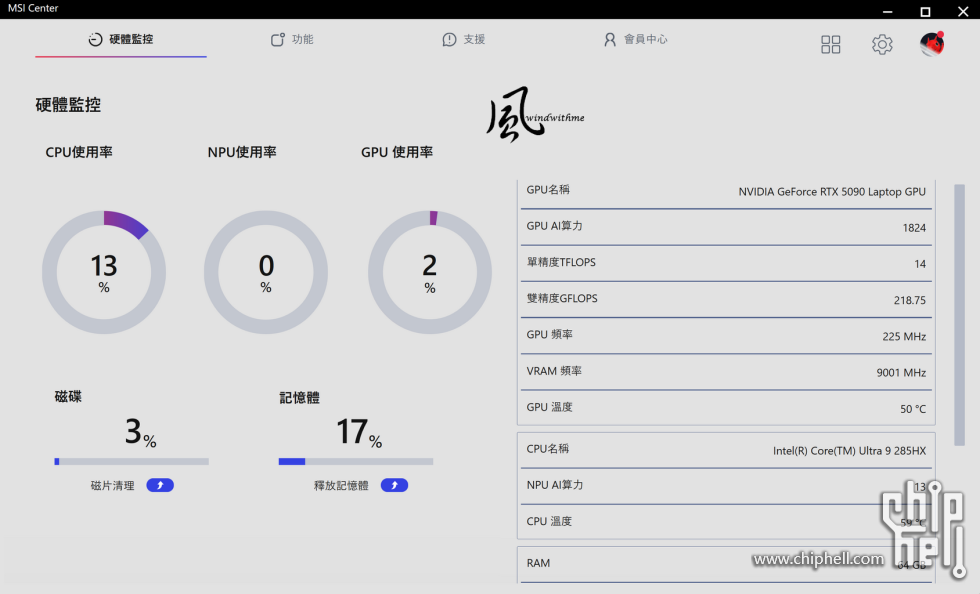Click the 記憶體 17% usage value
The image size is (980, 594).
[x=359, y=432]
